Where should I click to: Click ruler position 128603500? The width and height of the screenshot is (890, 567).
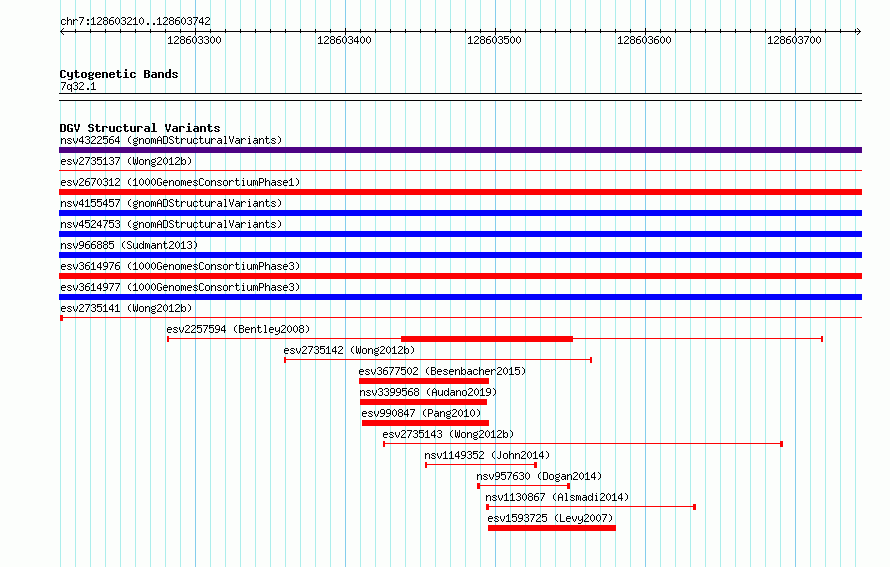tap(494, 40)
